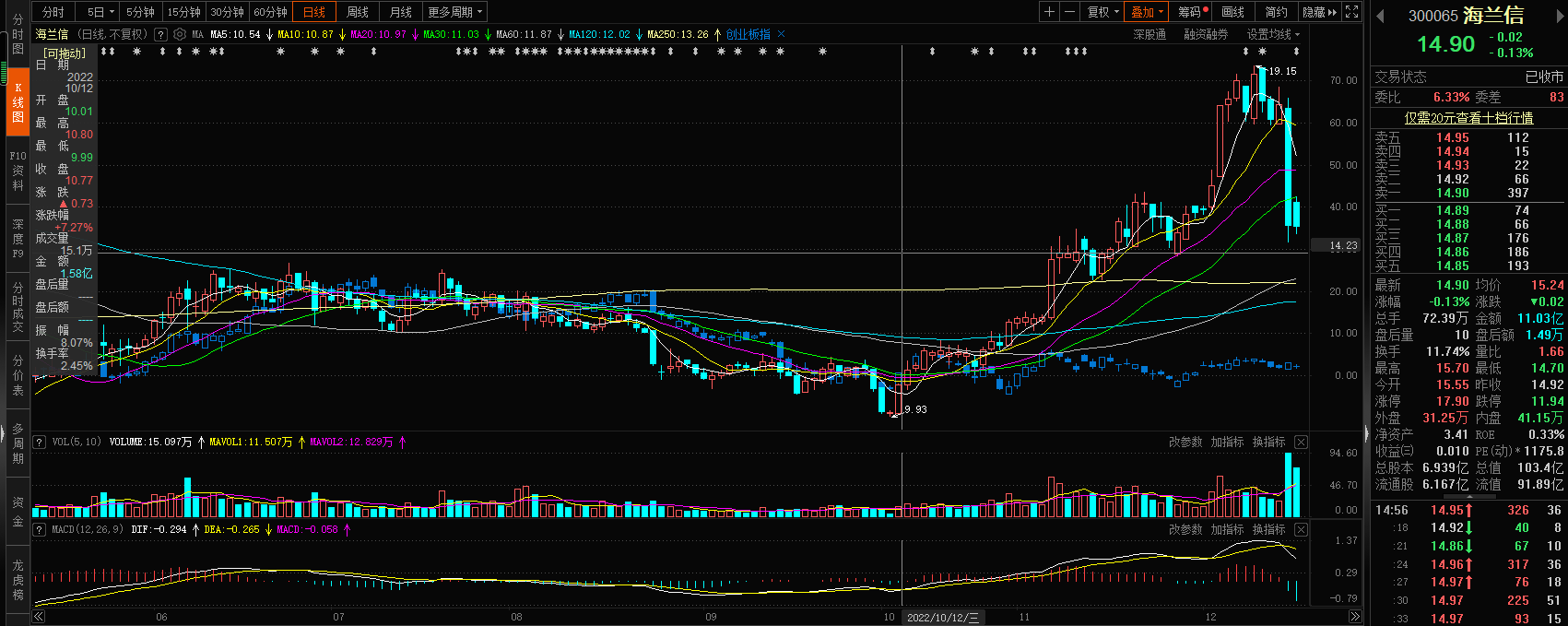Open MA settings gear icon

pyautogui.click(x=180, y=34)
